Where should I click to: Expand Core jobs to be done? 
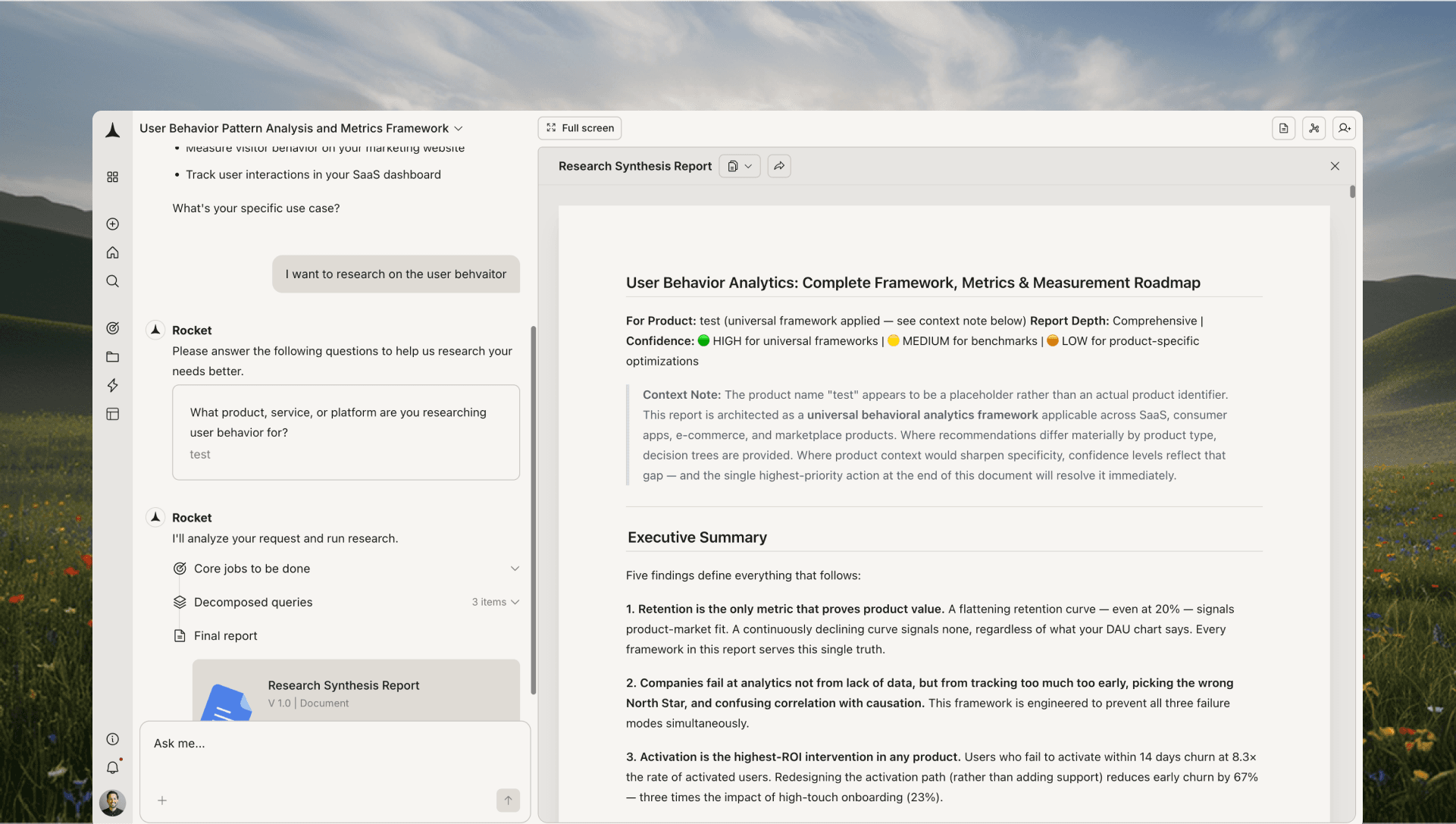pos(515,569)
